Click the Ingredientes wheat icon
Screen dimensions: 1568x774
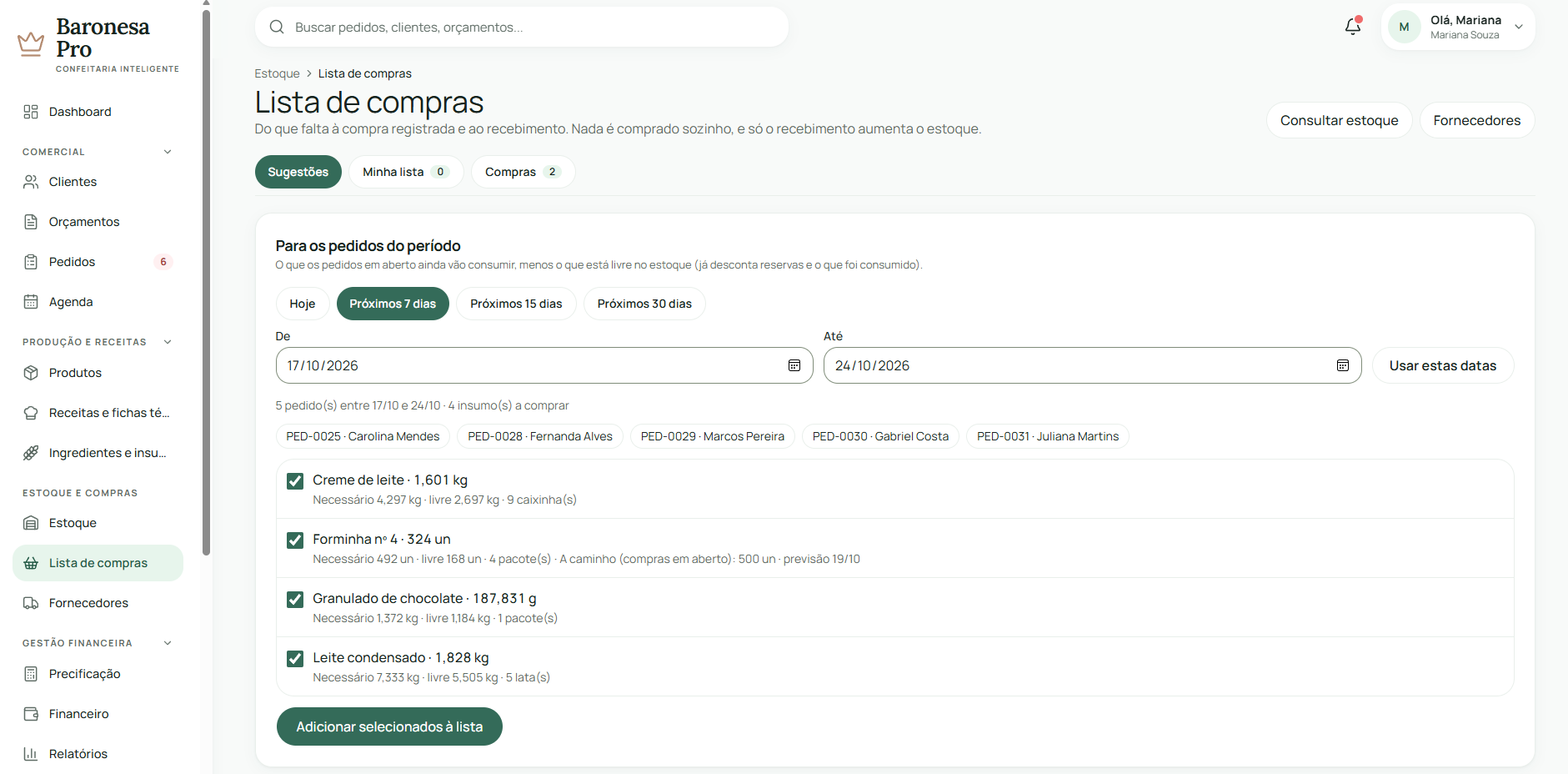point(31,453)
